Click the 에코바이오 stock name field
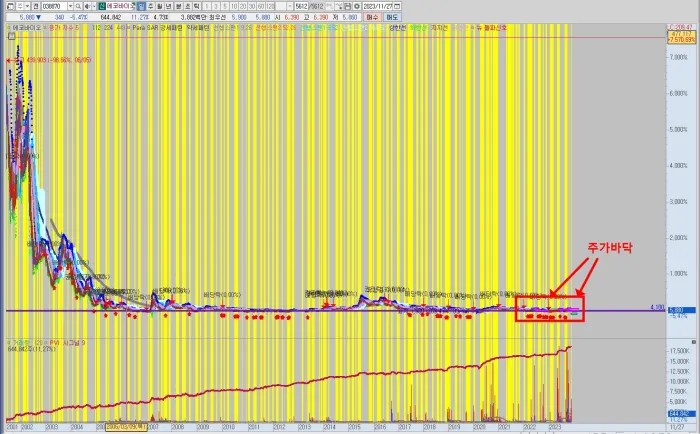The height and width of the screenshot is (434, 700). (x=121, y=6)
